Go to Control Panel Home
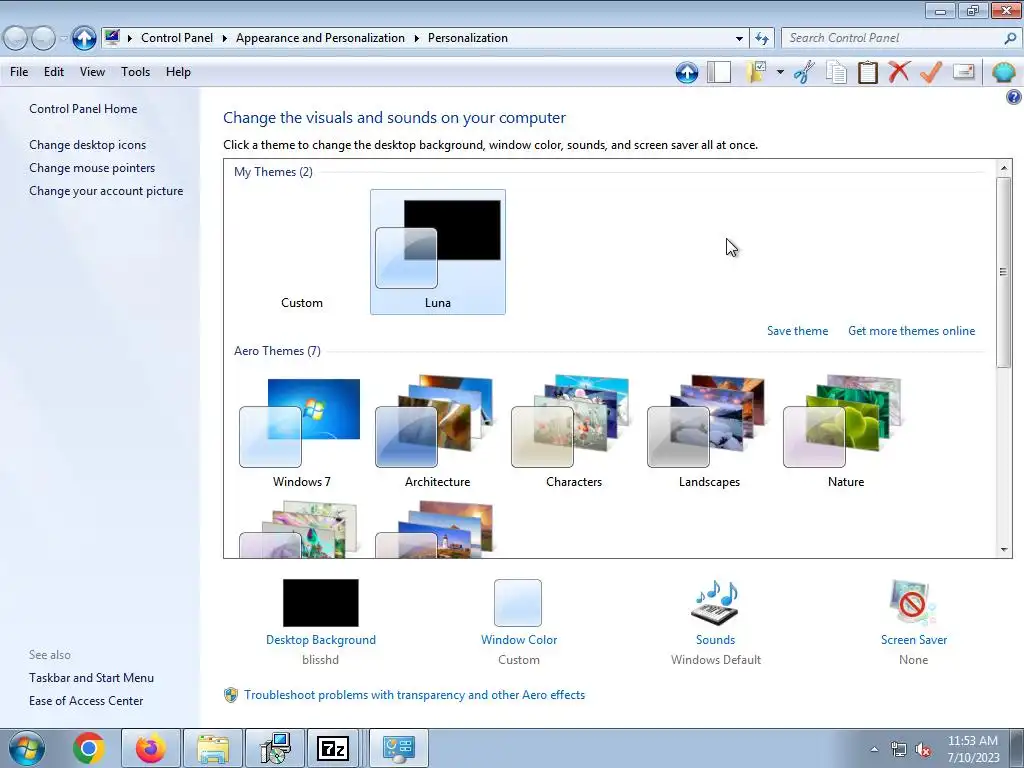This screenshot has height=768, width=1024. pos(83,109)
